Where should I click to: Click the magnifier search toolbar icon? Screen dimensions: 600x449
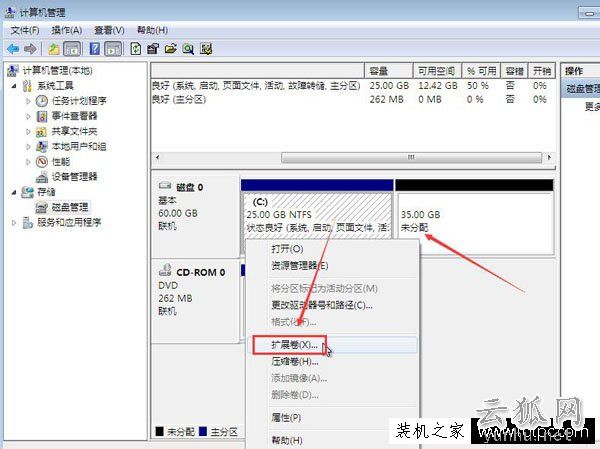(x=188, y=49)
